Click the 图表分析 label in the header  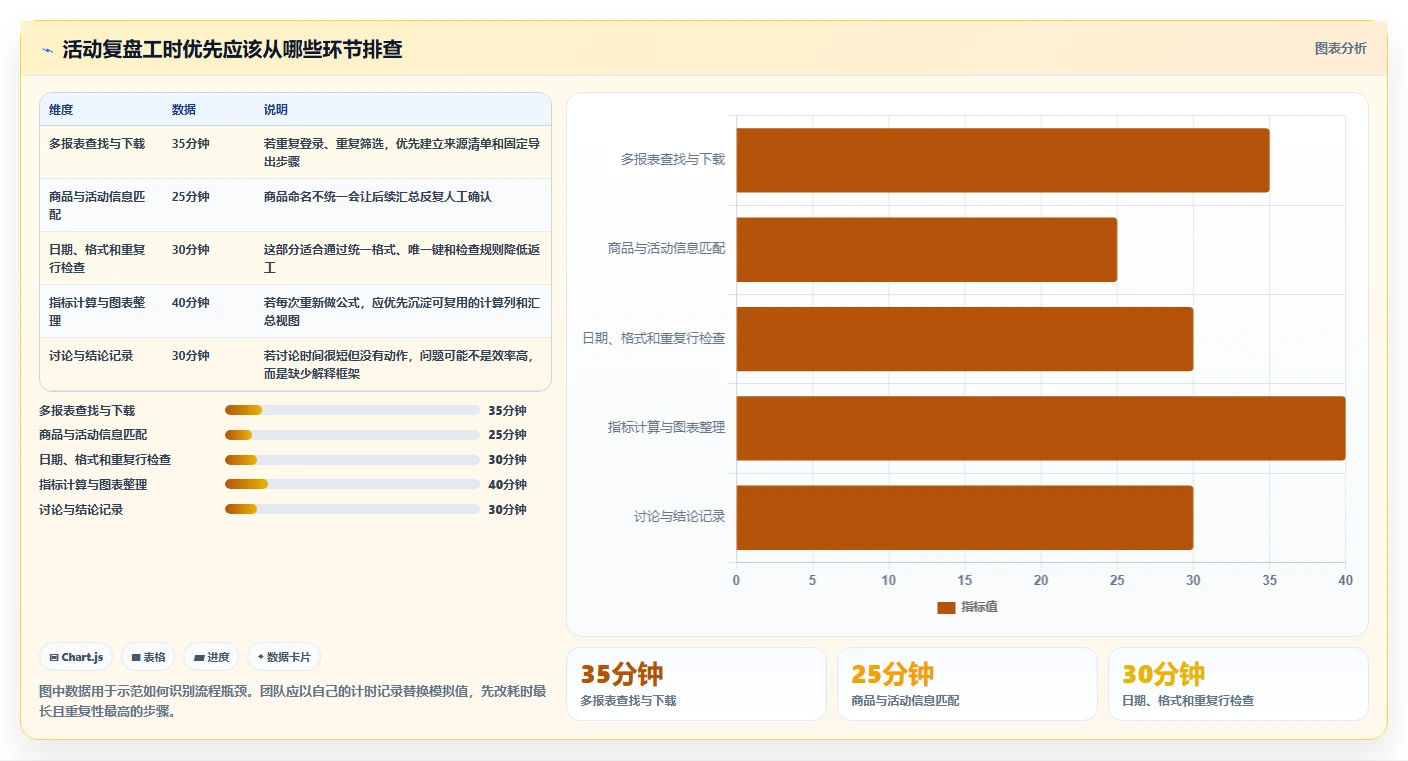[x=1340, y=48]
